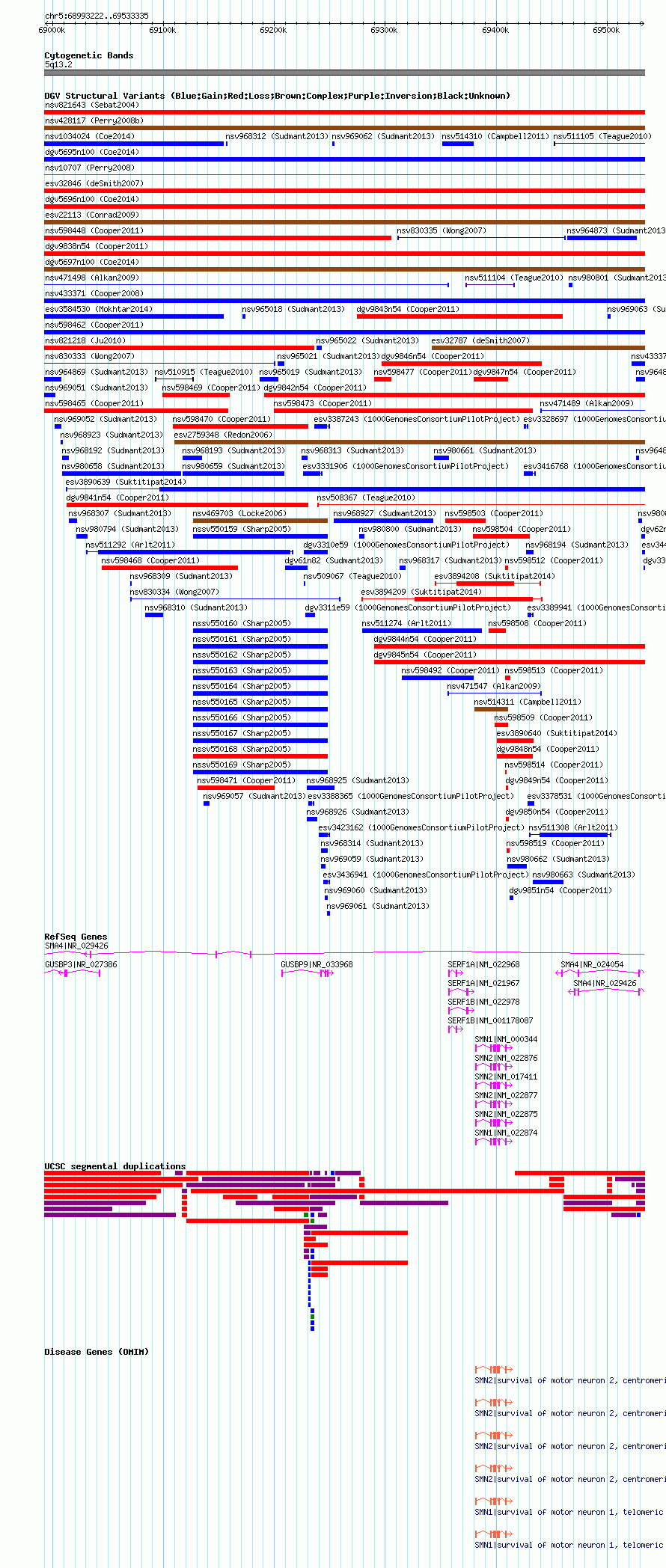This screenshot has height=1568, width=666.
Task: Click gene SERF1A|NM_022968
Action: [x=483, y=964]
